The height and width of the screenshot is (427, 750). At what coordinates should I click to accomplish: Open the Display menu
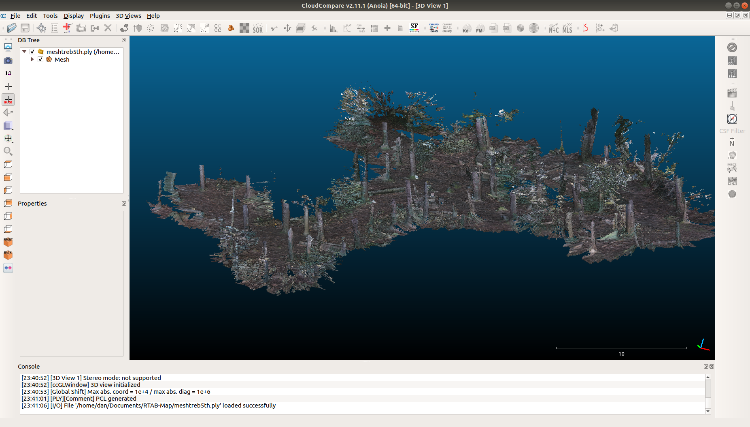point(74,16)
